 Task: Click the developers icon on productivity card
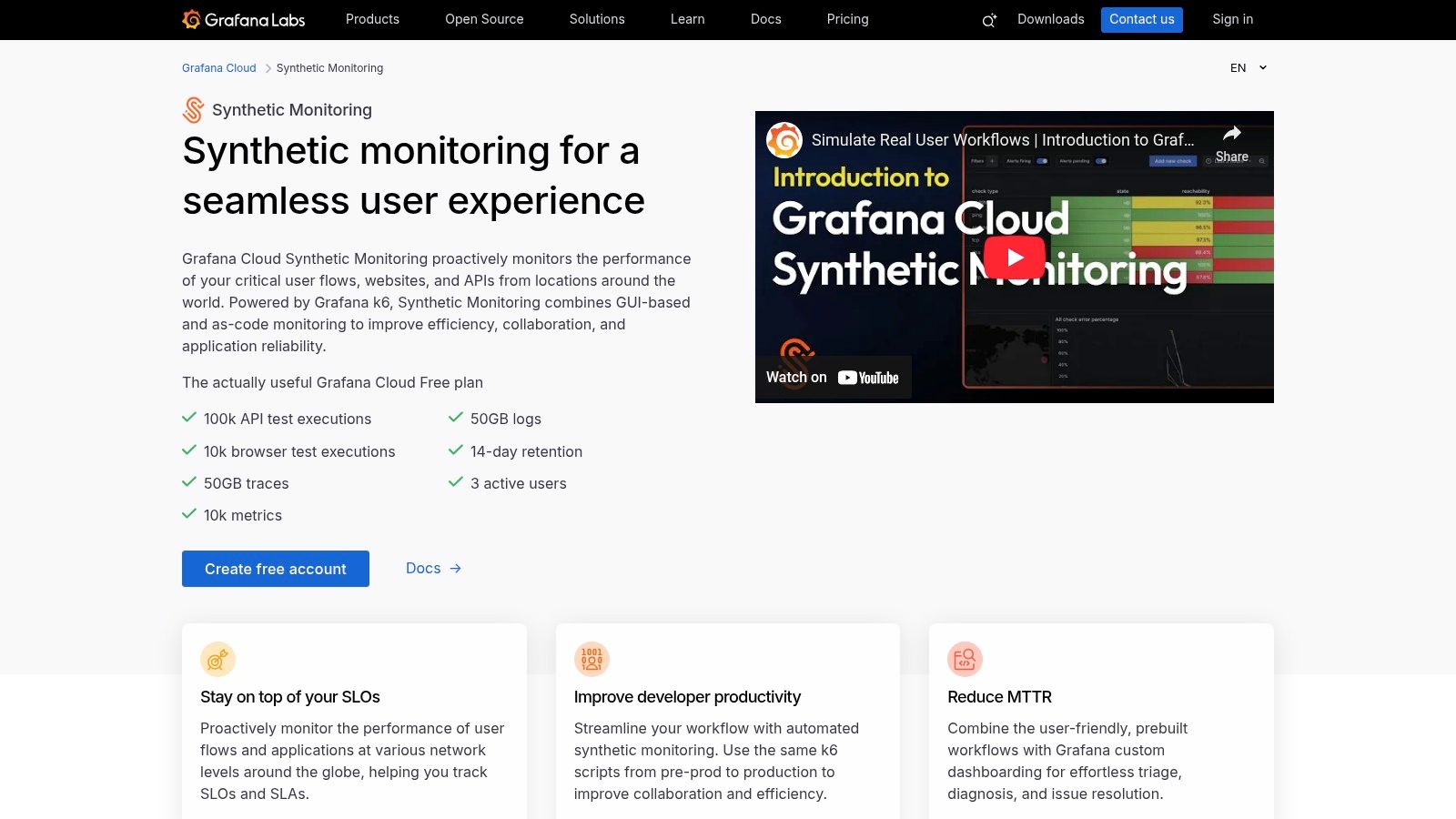pos(591,659)
